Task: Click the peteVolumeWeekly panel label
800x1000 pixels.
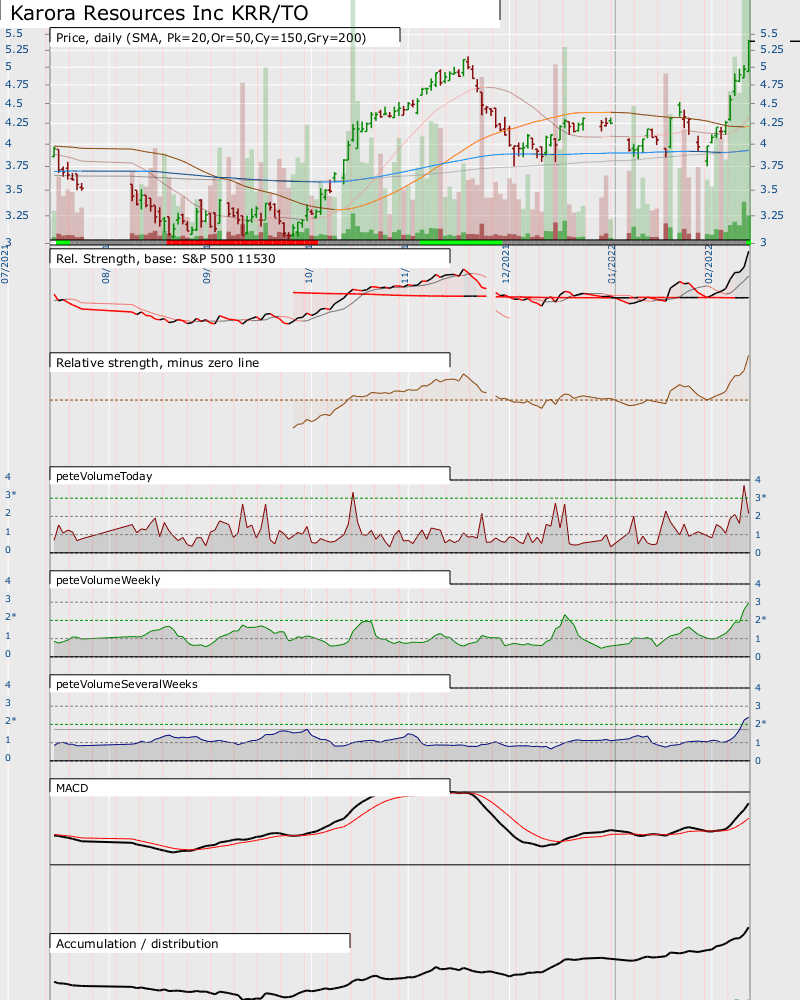Action: click(108, 580)
